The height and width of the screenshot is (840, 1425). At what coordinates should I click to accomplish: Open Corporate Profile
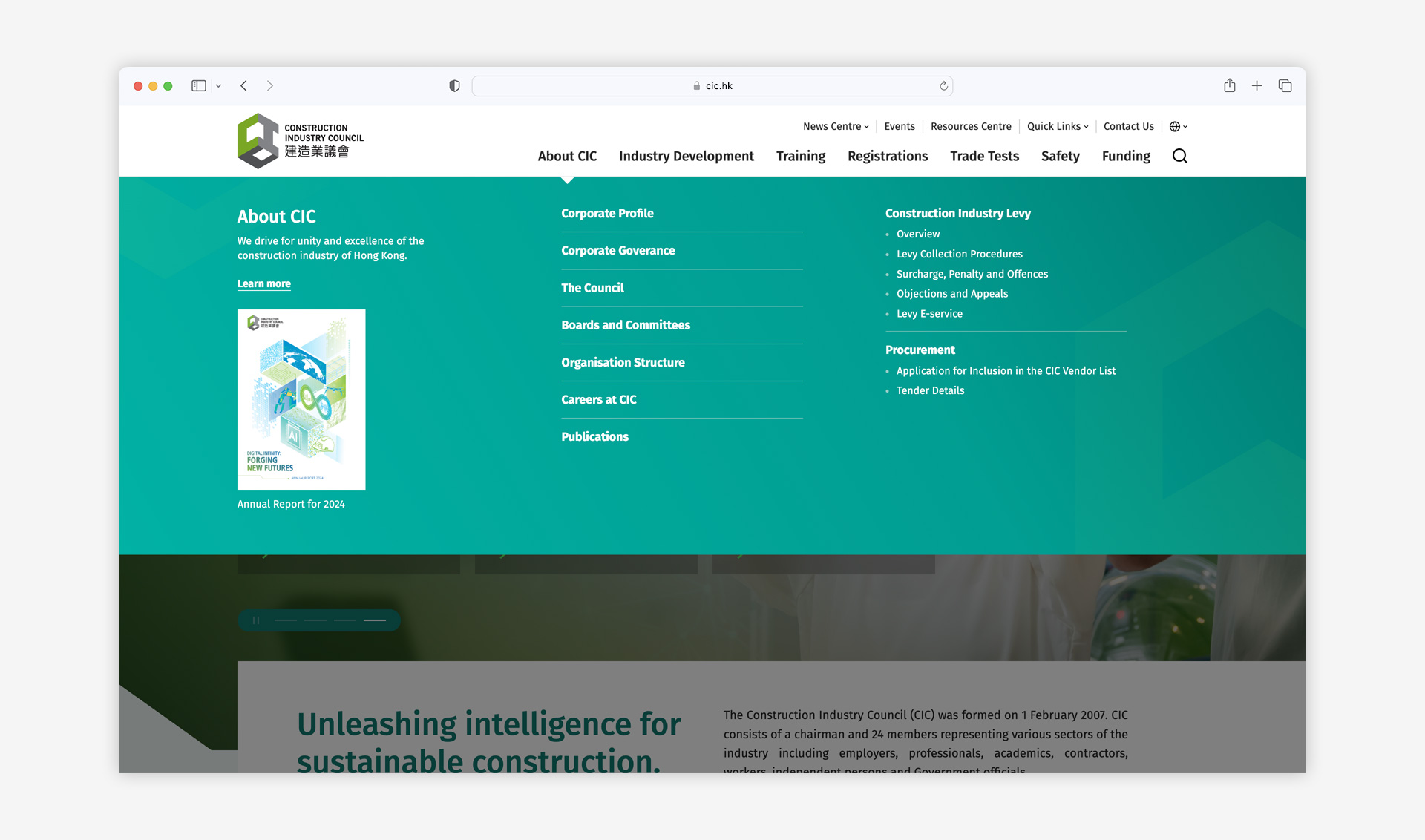(607, 213)
